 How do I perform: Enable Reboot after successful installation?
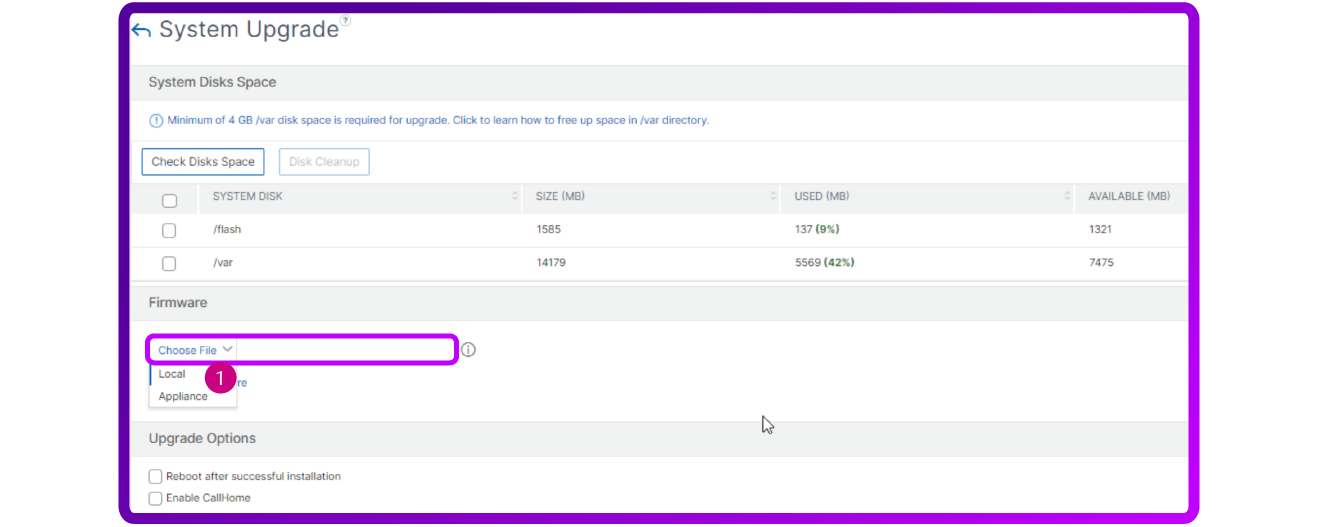(x=156, y=477)
